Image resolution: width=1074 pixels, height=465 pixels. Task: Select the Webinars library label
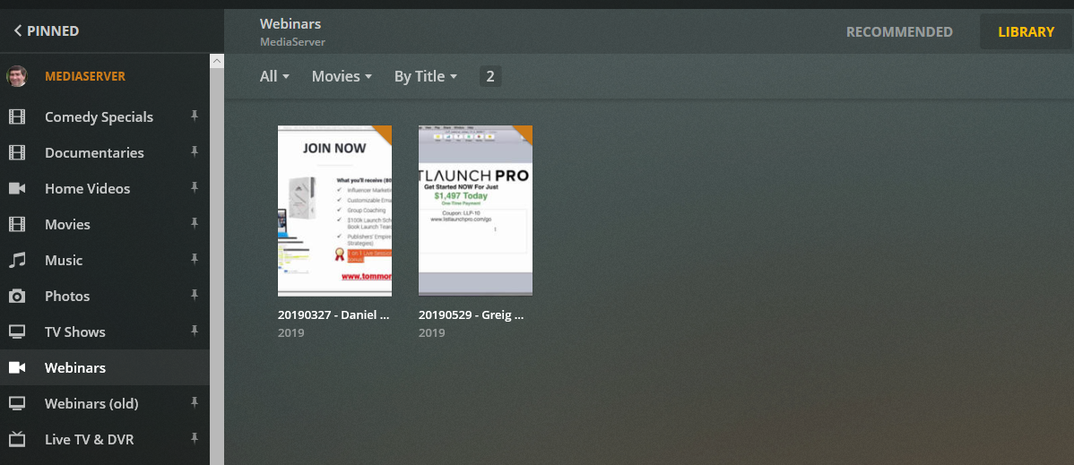point(75,368)
